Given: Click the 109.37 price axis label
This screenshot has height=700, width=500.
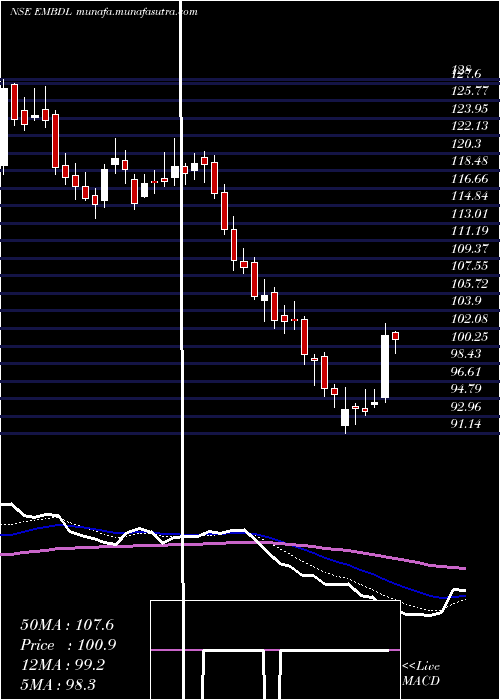Looking at the screenshot, I should (x=469, y=249).
